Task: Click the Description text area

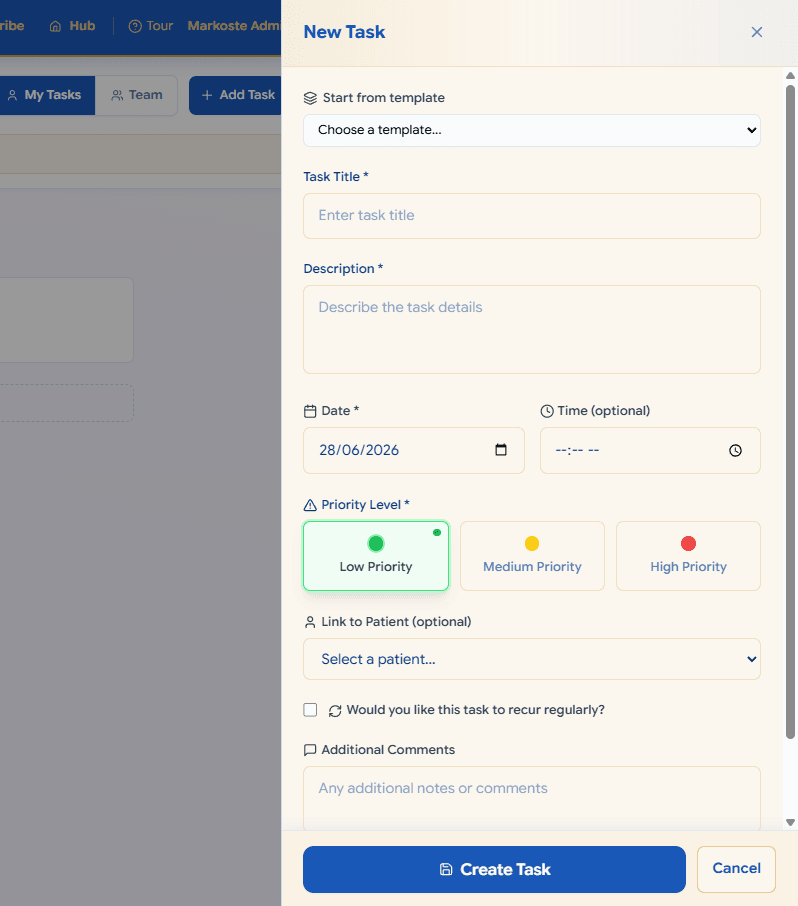Action: coord(532,329)
